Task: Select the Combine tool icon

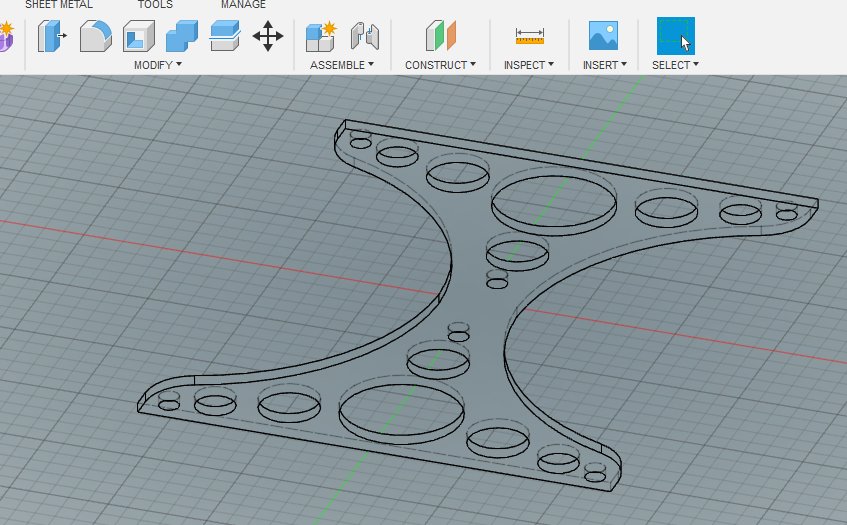Action: (x=182, y=36)
